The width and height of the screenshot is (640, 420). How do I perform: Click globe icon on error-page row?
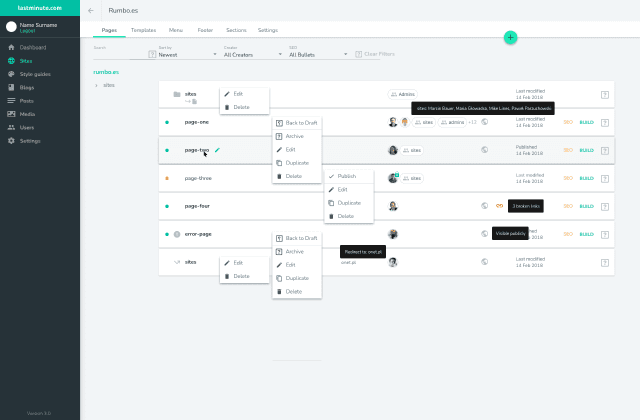point(484,234)
